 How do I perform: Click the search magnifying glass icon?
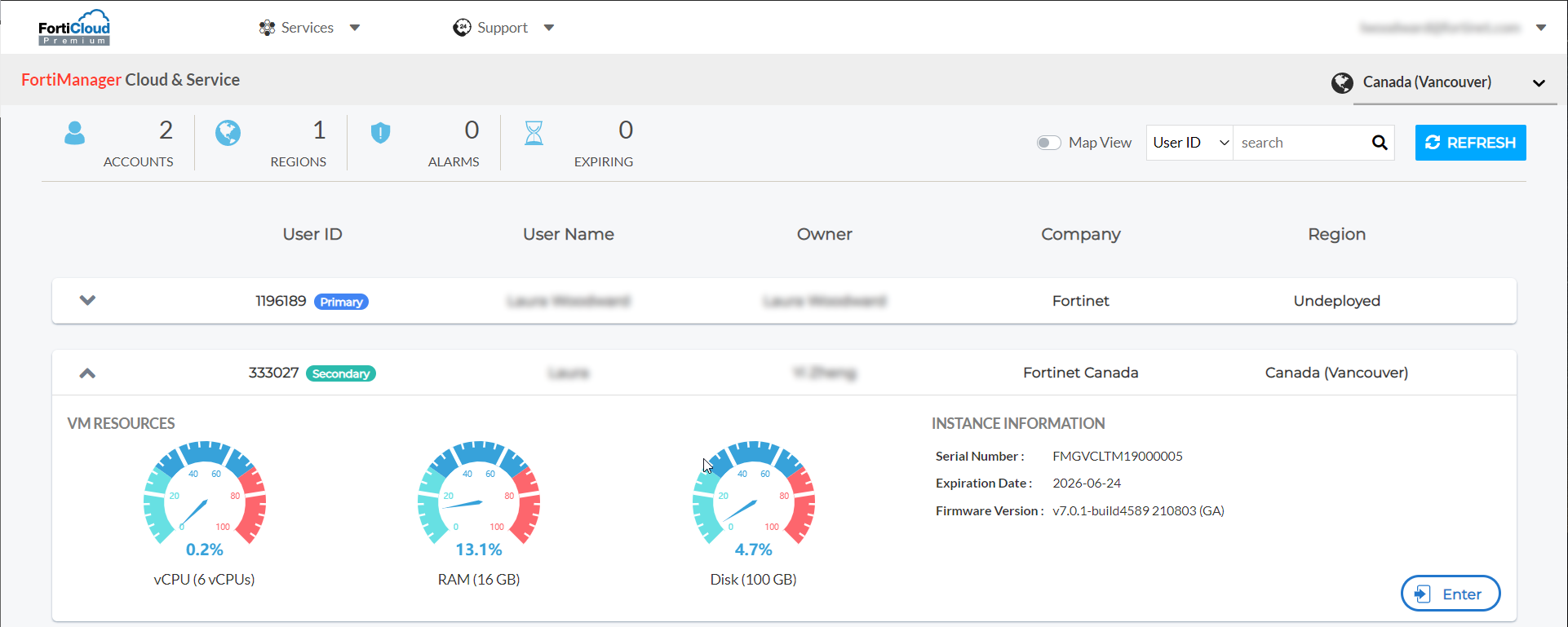pos(1379,143)
